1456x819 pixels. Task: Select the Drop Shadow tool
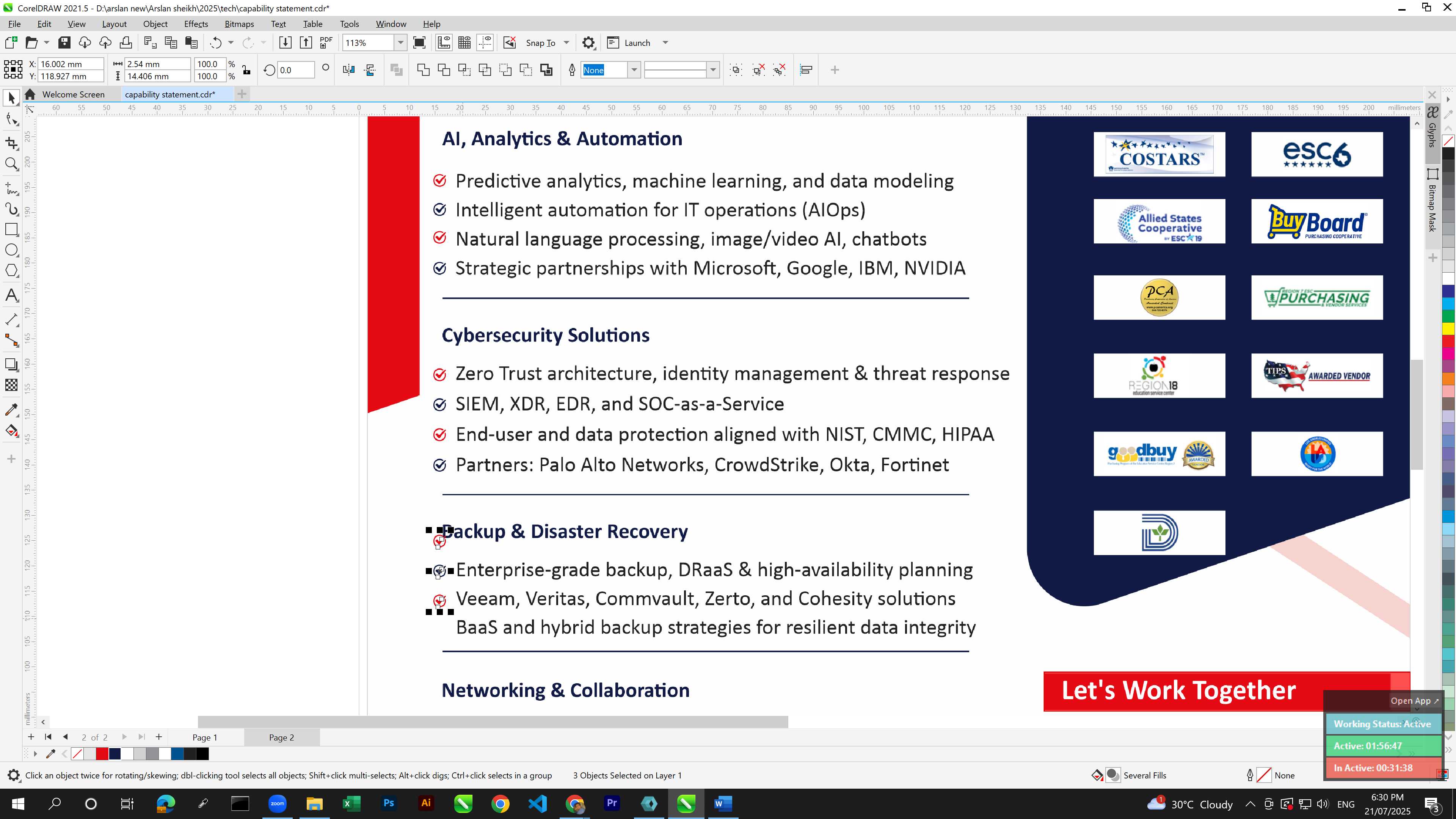click(x=11, y=364)
